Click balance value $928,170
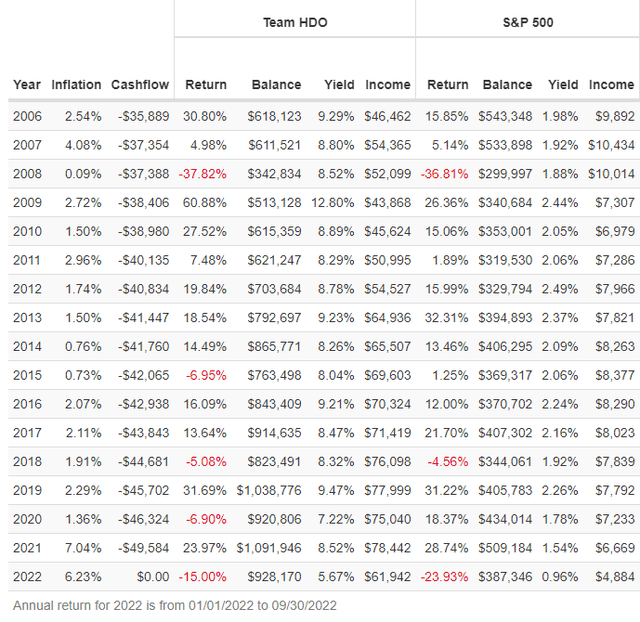This screenshot has width=640, height=622. (274, 577)
